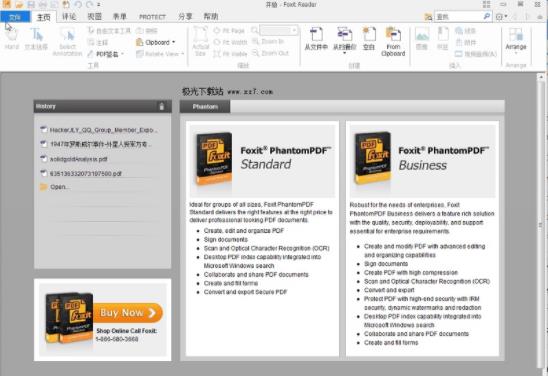548x376 pixels.
Task: Switch to the View ribbon tab
Action: pos(94,16)
